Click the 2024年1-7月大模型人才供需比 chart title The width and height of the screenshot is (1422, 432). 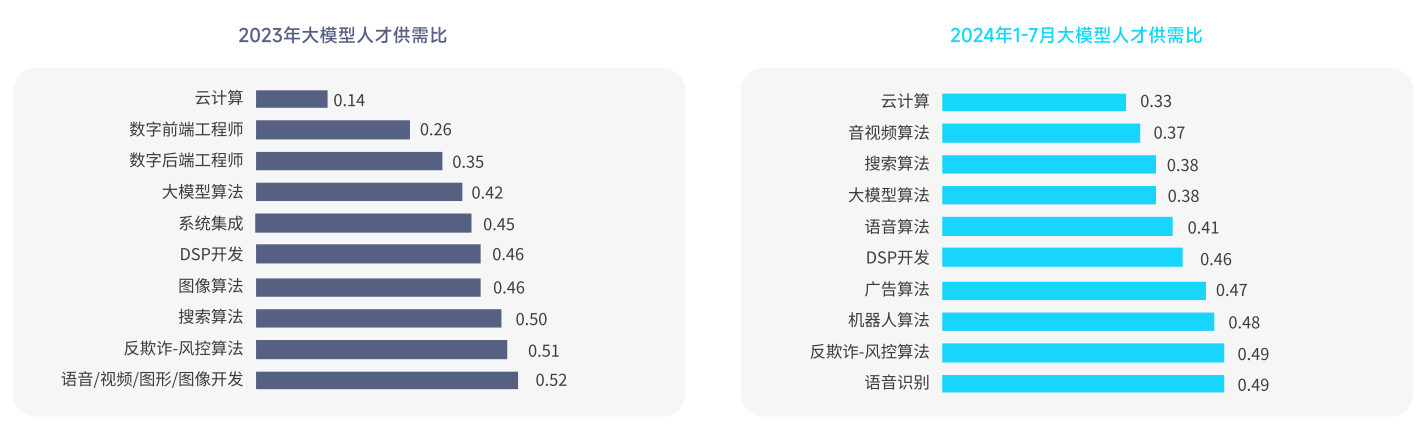click(x=1076, y=36)
